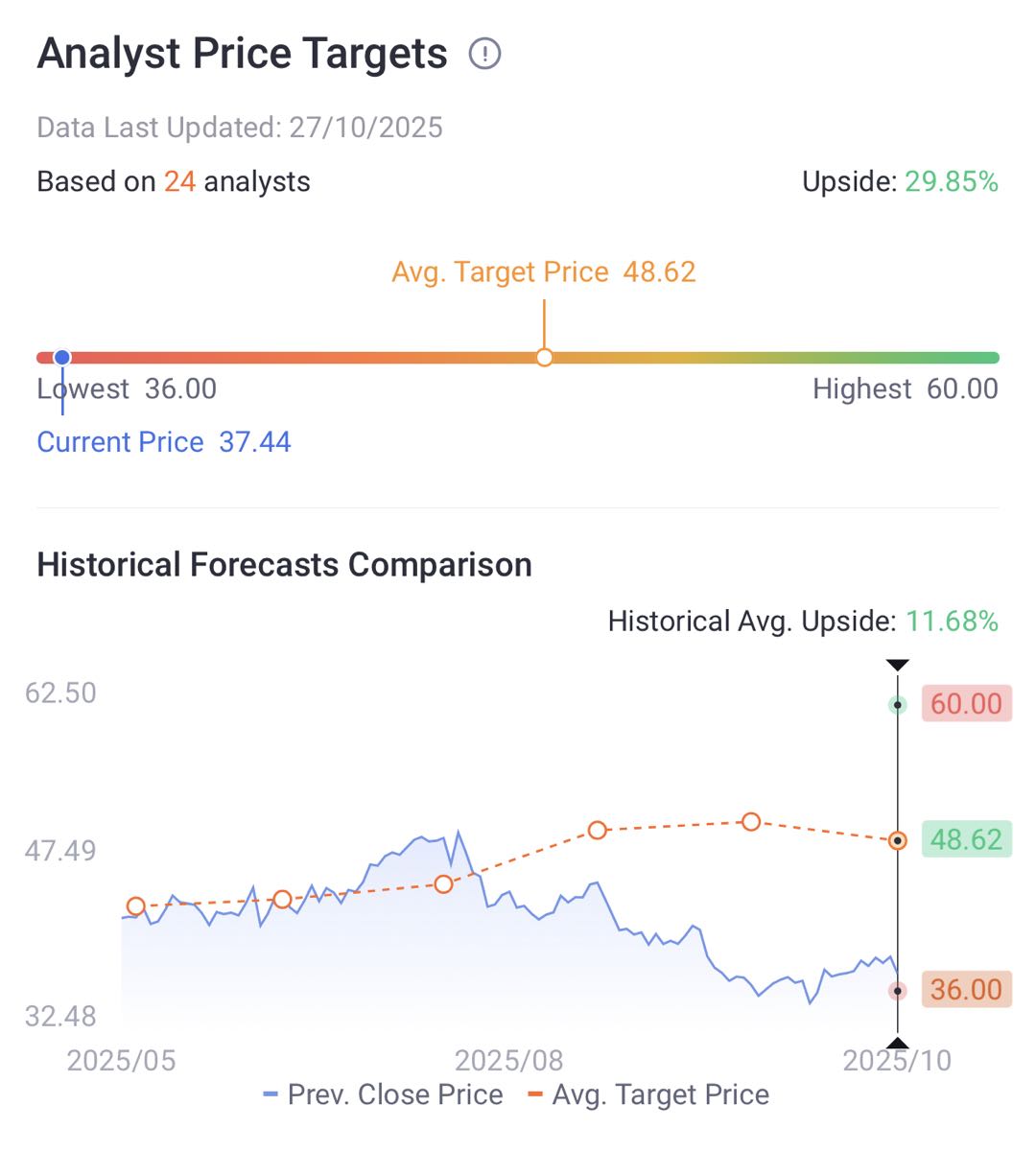Click the average target price marker circle
The image size is (1036, 1152).
pyautogui.click(x=544, y=358)
